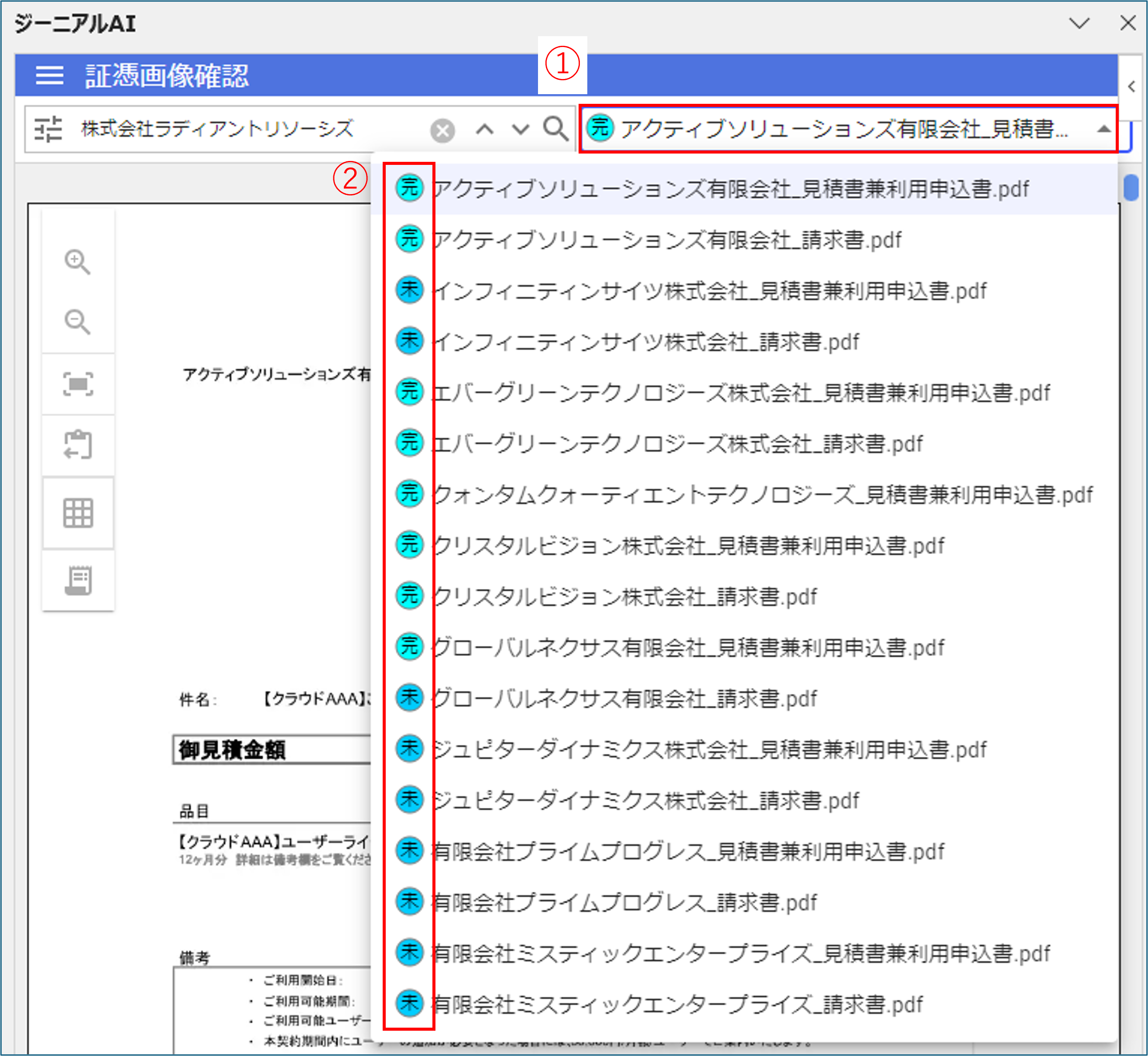
Task: Click the fit-to-screen frame icon
Action: pos(78,384)
